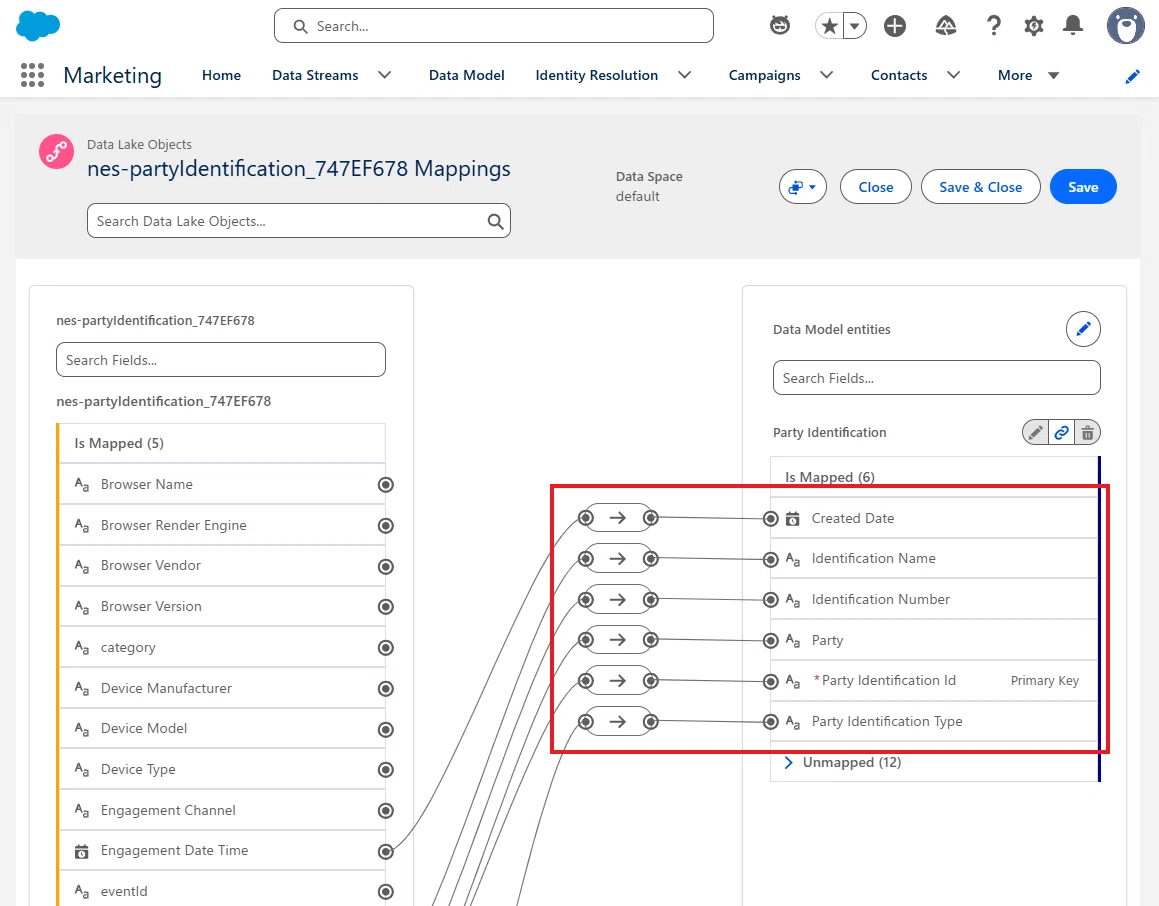Open the user profile avatar
Viewport: 1159px width, 906px height.
tap(1125, 26)
